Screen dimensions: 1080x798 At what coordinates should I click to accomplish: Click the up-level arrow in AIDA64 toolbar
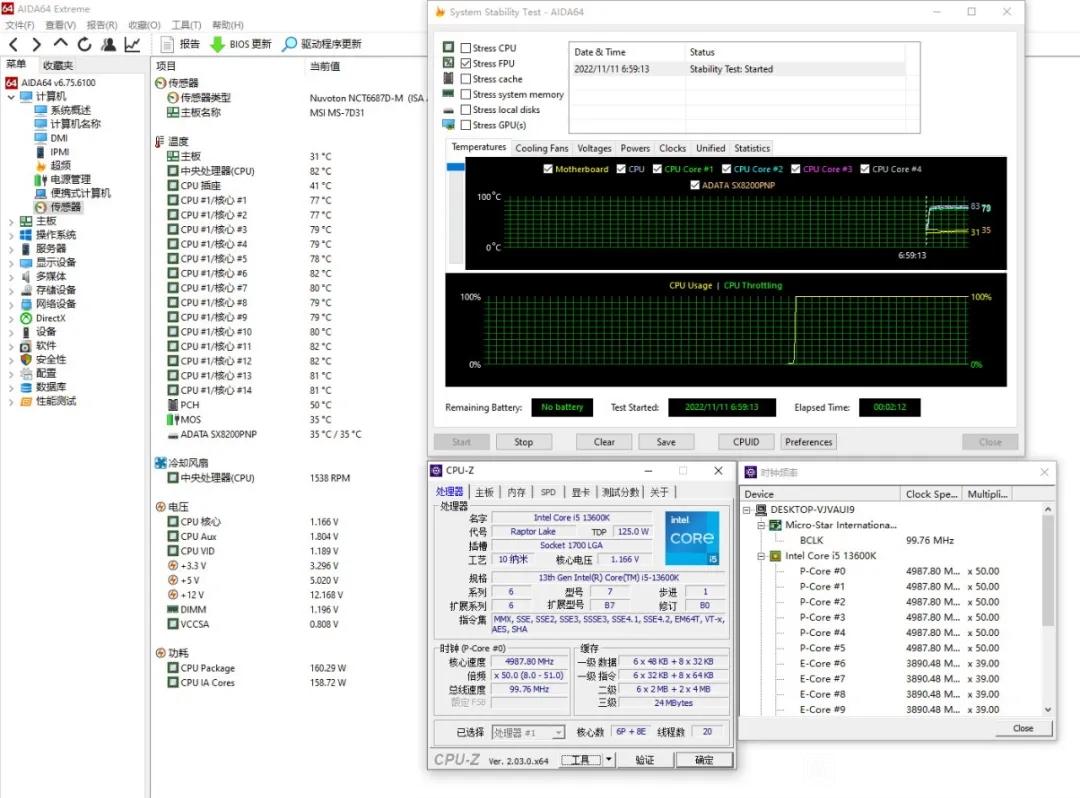[61, 43]
